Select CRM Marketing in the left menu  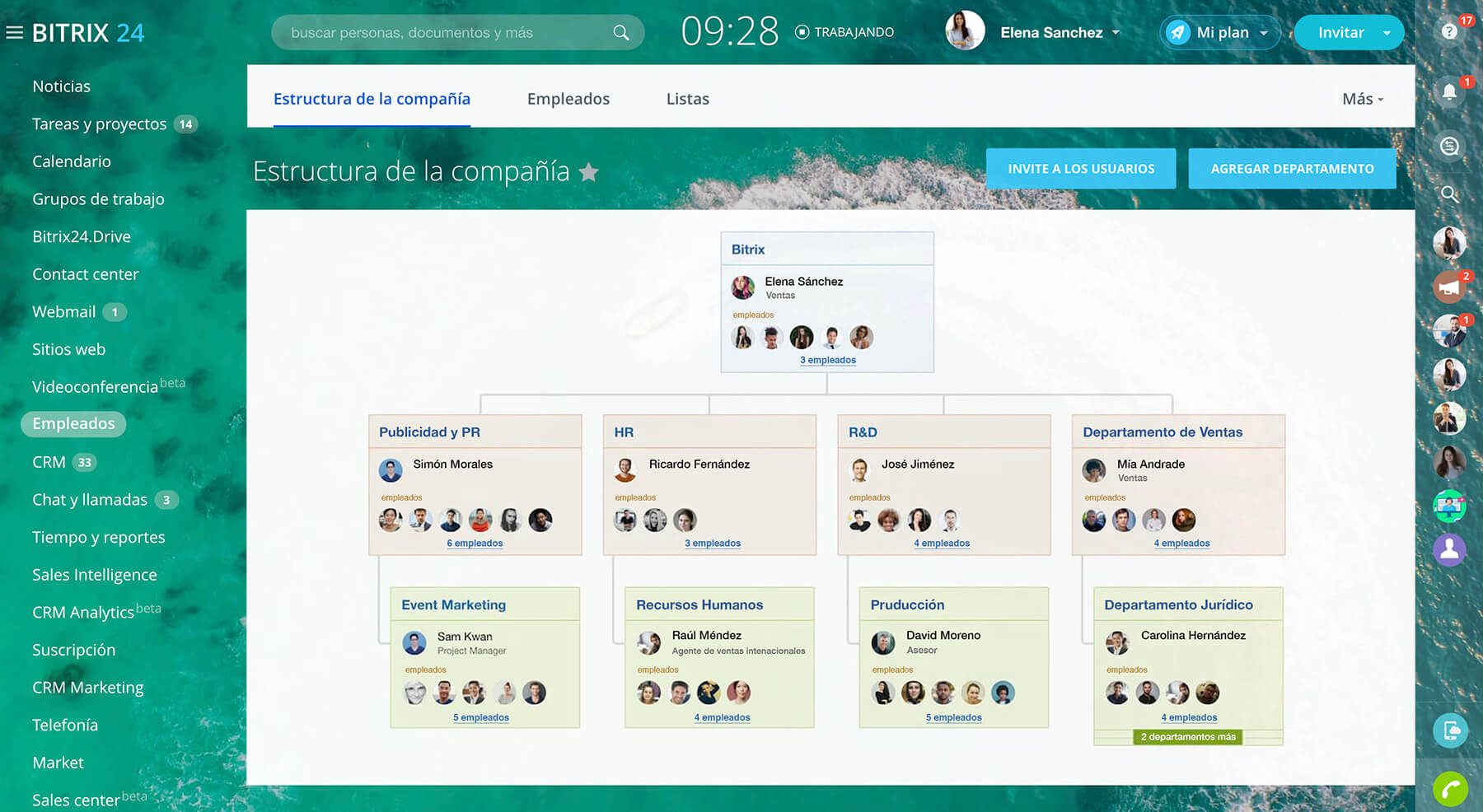[x=87, y=688]
